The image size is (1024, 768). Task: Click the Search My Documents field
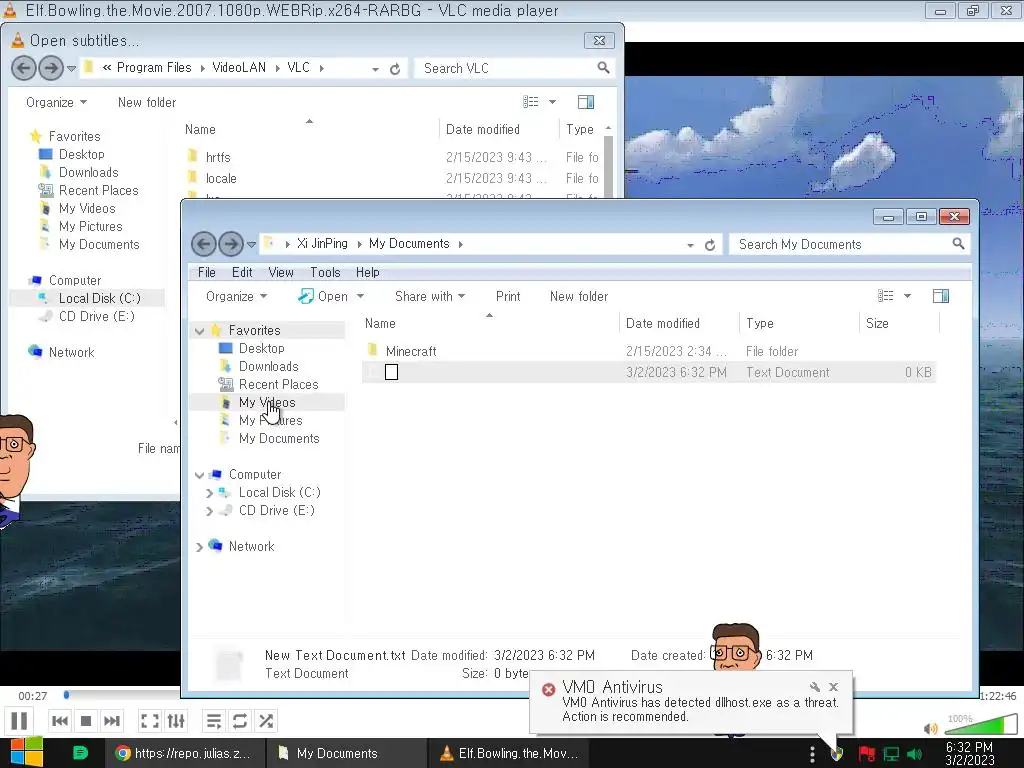[840, 244]
